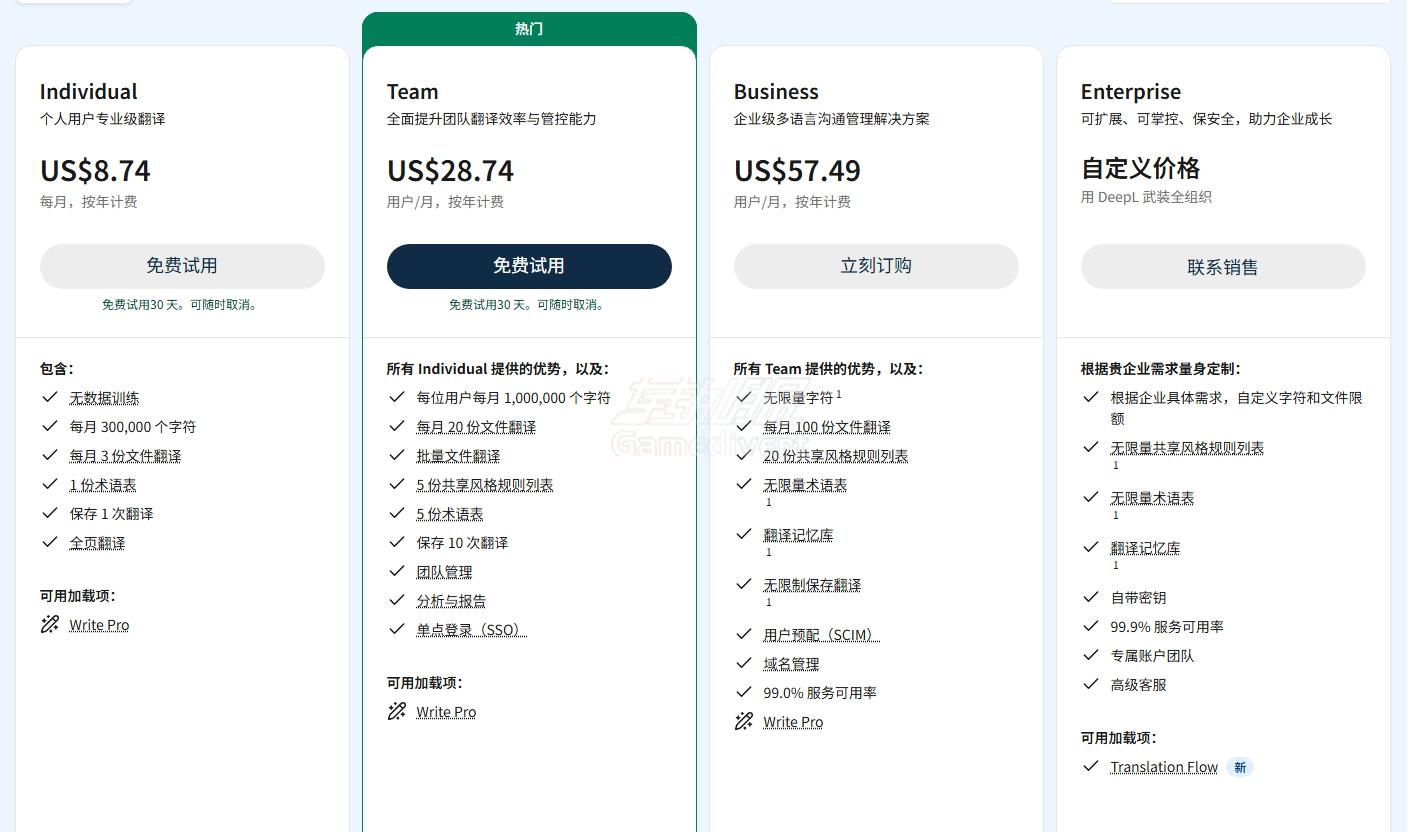This screenshot has height=832, width=1423.
Task: Open the 批量文件翻译 feature link
Action: click(x=458, y=456)
